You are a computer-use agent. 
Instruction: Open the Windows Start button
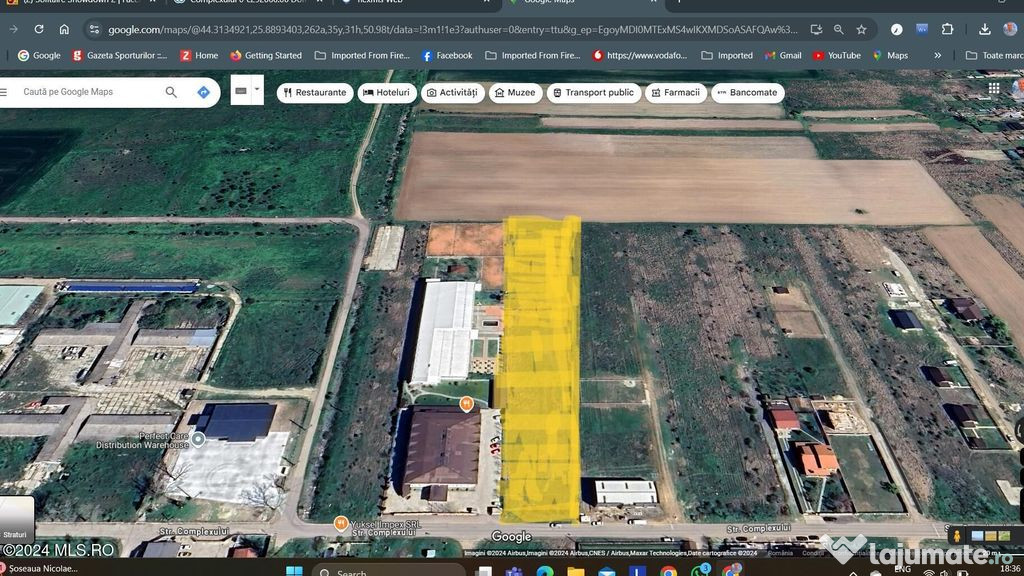[295, 571]
